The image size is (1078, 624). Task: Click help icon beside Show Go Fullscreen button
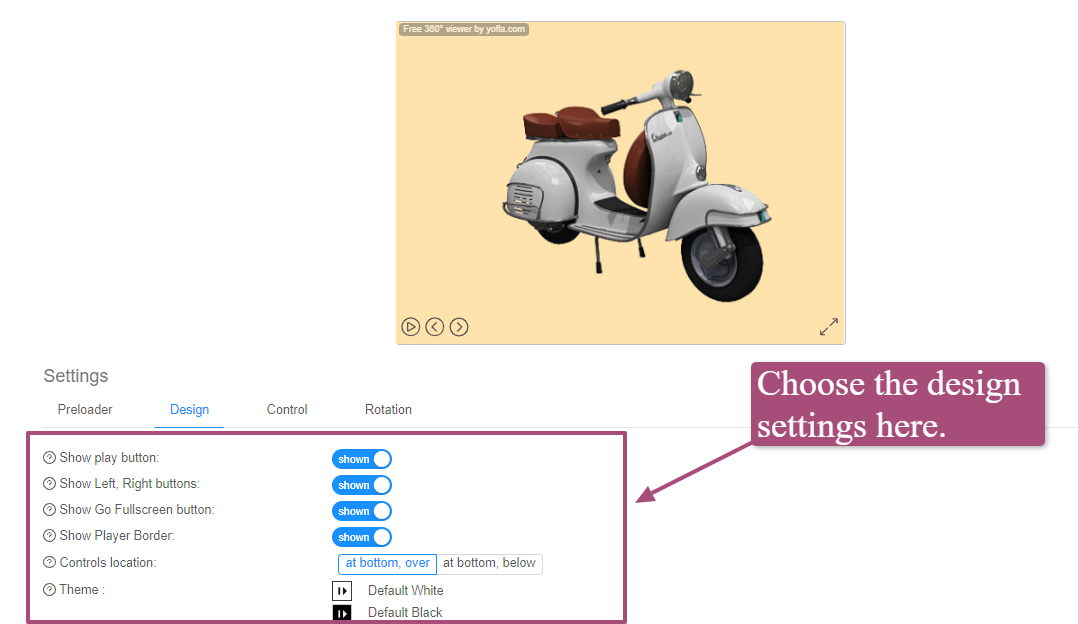click(x=50, y=510)
